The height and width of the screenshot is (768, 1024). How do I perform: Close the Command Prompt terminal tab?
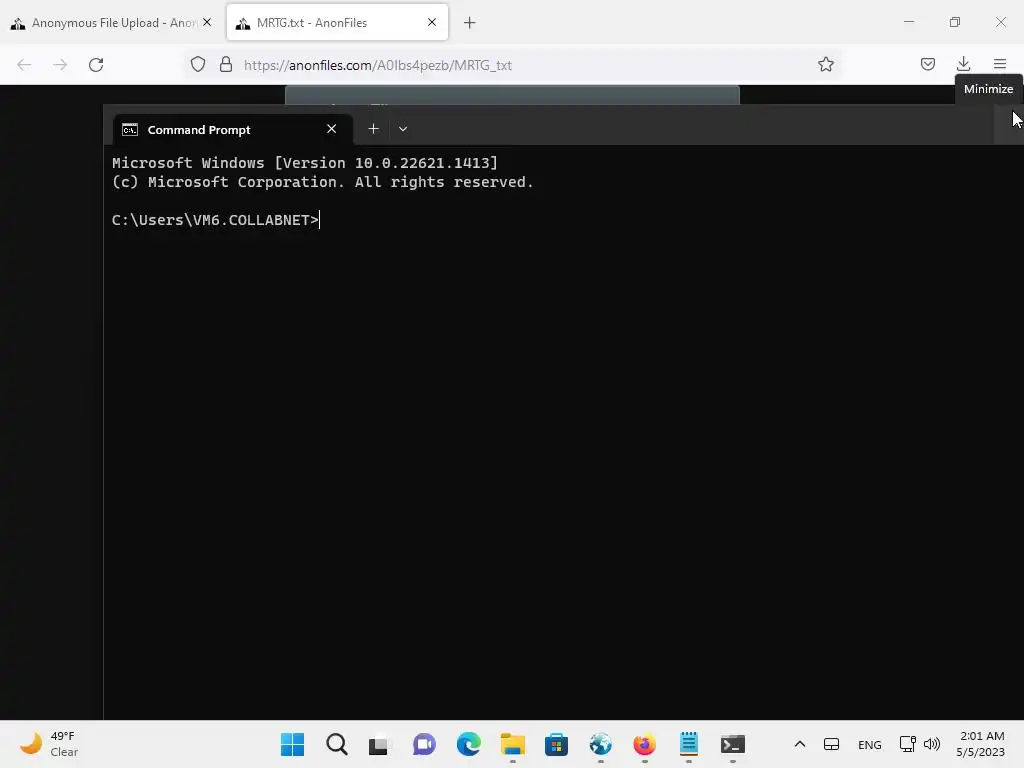[332, 129]
